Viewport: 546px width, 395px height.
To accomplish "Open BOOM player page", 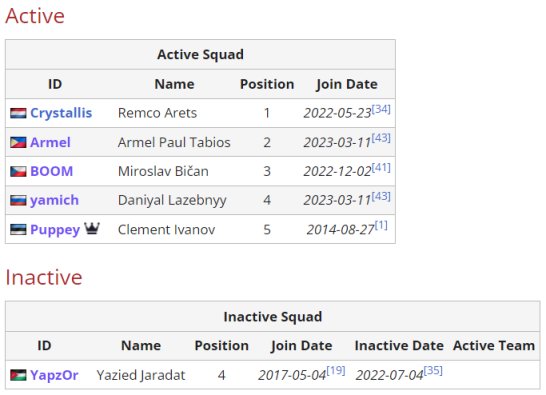I will pos(52,171).
